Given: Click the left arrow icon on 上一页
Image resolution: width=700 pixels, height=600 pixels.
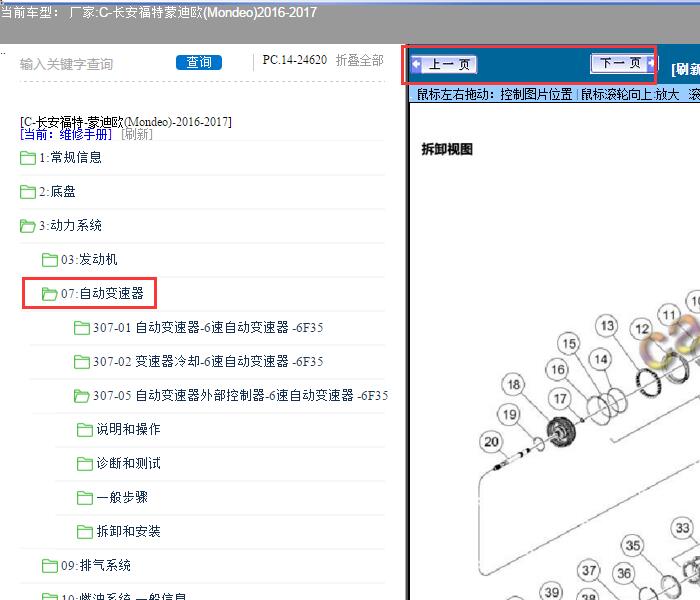Looking at the screenshot, I should tap(417, 64).
